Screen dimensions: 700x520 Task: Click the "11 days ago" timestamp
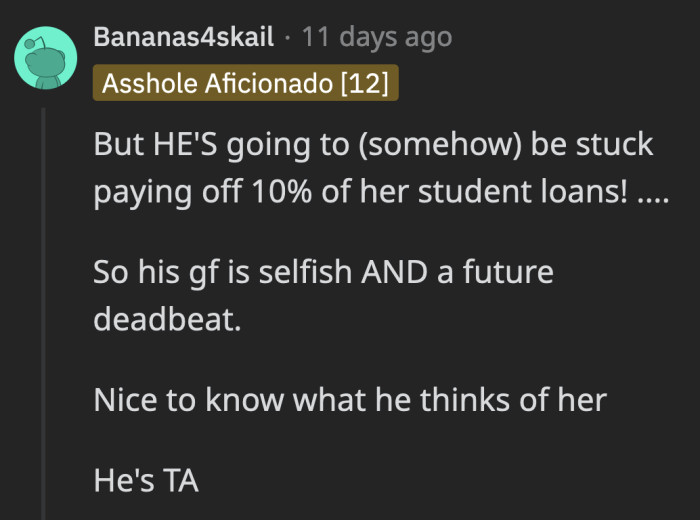376,38
